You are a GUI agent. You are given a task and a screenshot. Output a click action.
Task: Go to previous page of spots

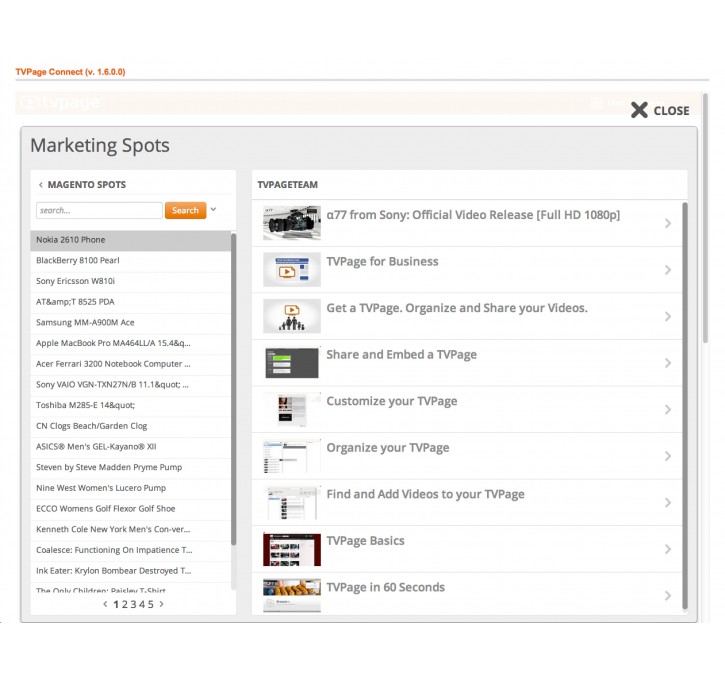[105, 604]
